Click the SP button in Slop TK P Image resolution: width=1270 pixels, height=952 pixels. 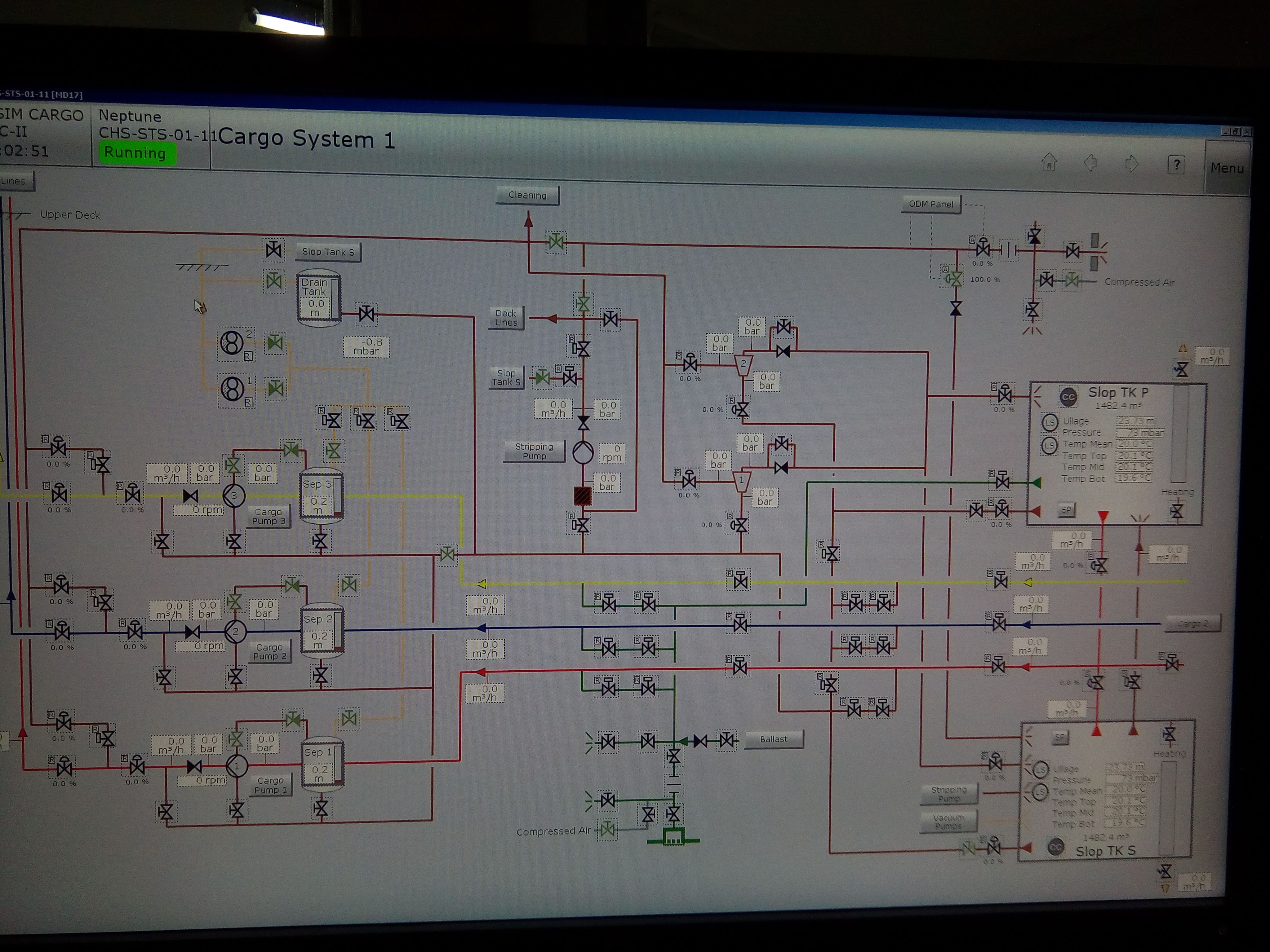click(1066, 509)
